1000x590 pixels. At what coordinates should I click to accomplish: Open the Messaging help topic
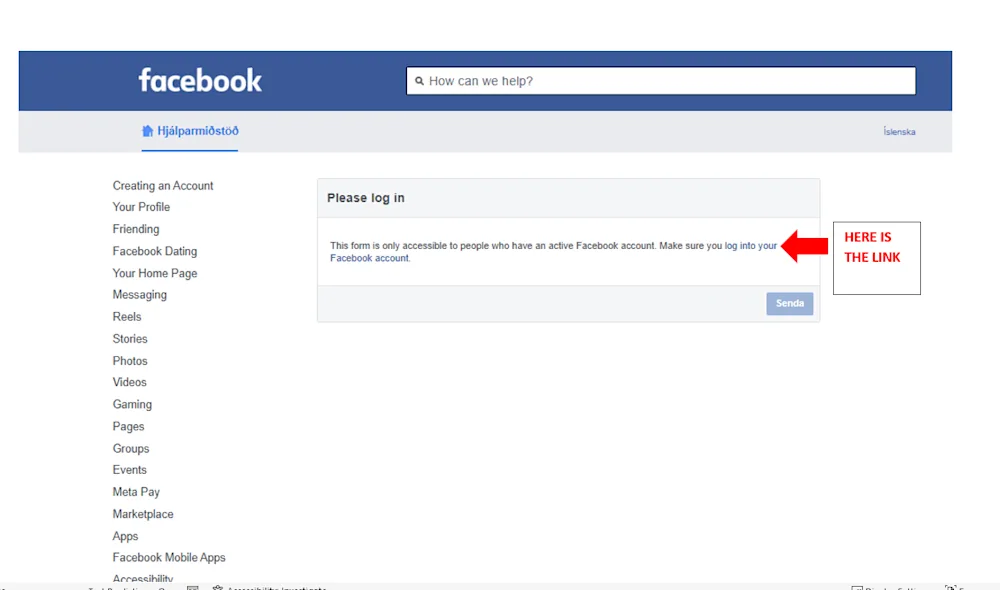140,295
